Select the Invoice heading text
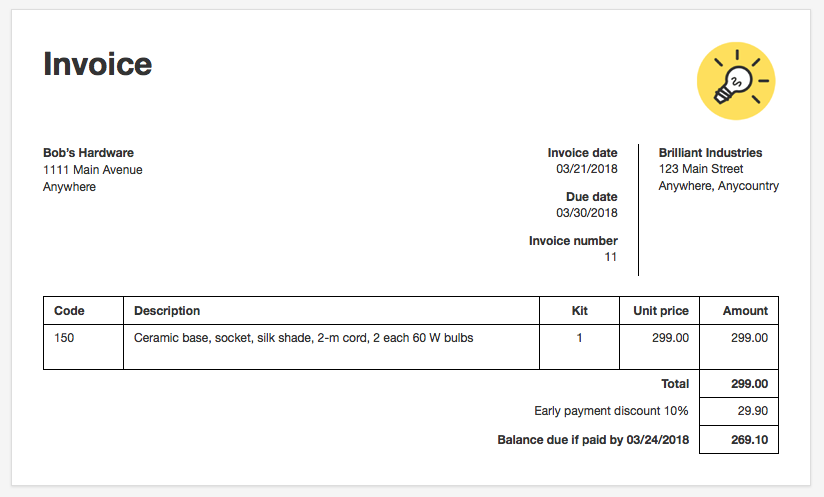 (x=98, y=64)
